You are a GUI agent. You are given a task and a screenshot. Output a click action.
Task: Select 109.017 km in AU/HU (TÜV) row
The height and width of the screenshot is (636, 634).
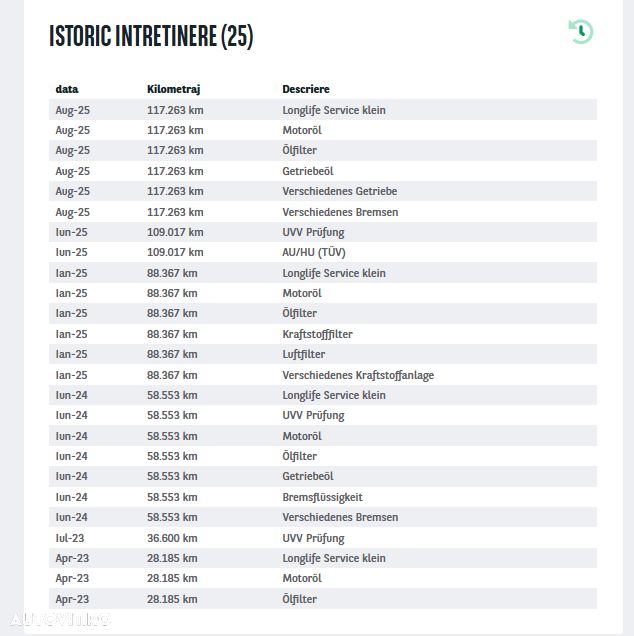[175, 252]
